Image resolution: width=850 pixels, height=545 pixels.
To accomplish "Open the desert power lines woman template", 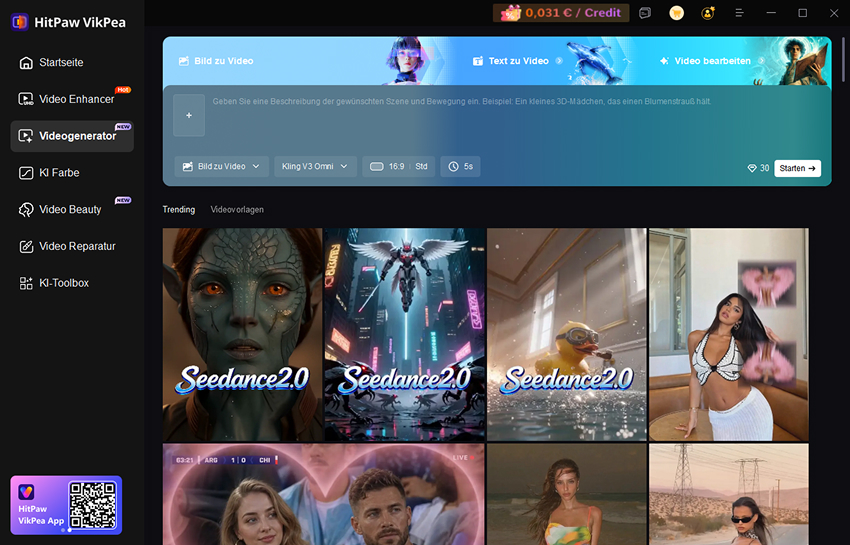I will click(729, 494).
